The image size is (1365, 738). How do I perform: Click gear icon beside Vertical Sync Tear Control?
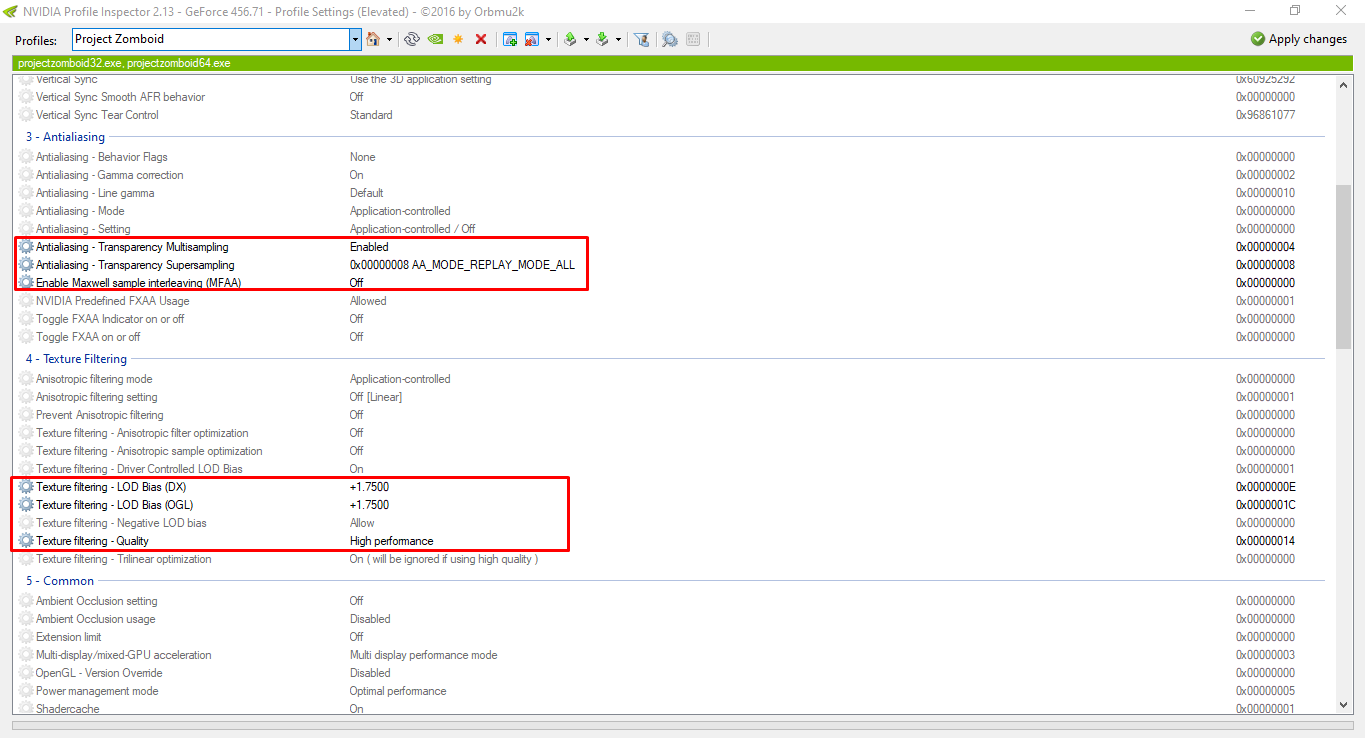tap(27, 115)
